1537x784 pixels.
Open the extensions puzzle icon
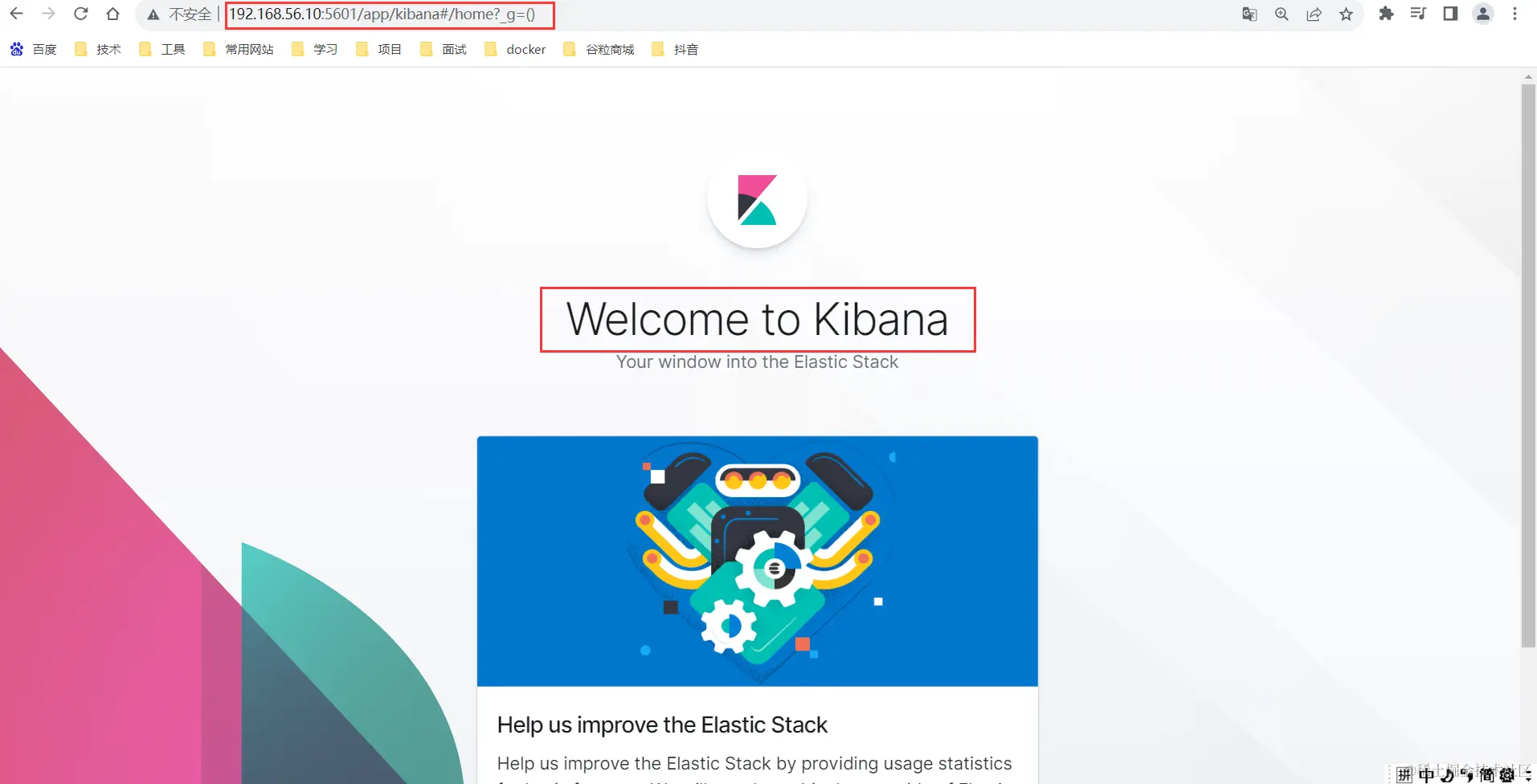(x=1386, y=14)
